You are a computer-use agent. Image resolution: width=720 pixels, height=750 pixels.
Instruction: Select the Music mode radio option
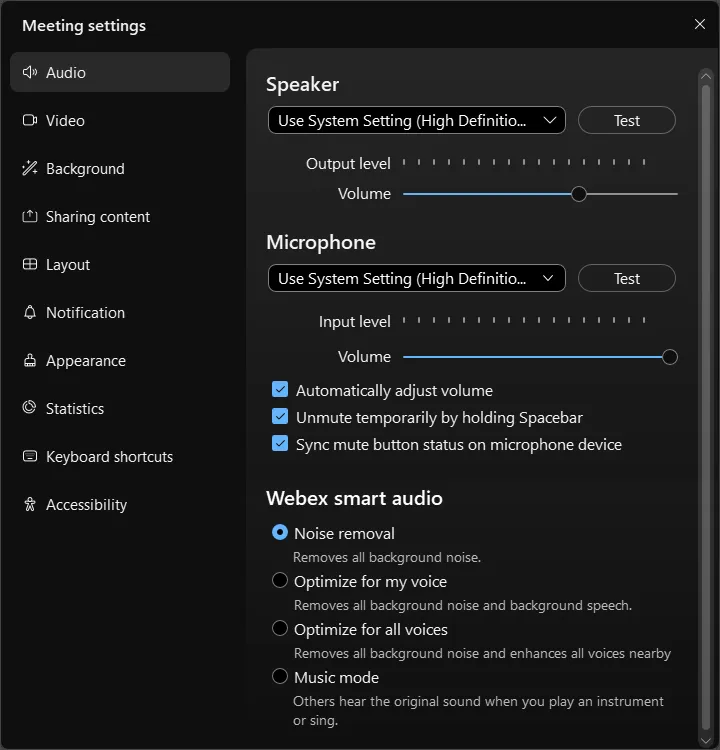(280, 677)
